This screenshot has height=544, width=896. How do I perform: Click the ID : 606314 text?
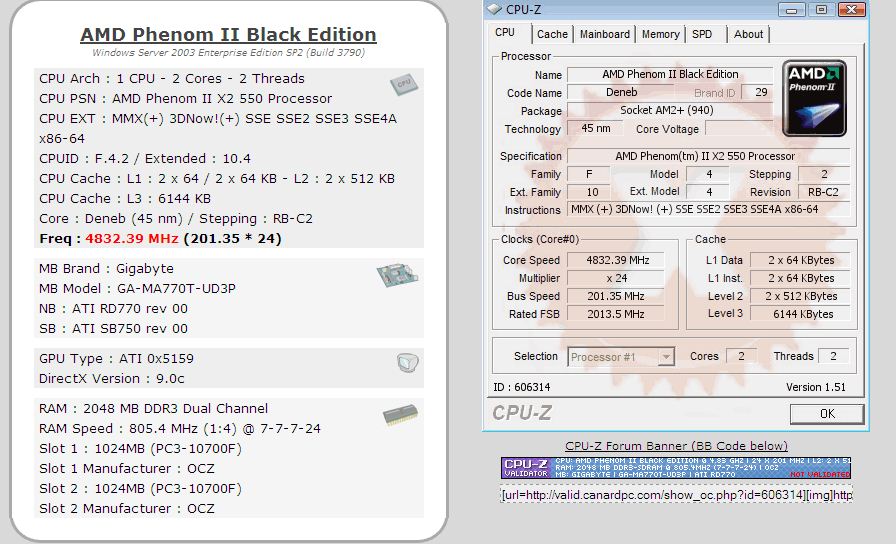point(522,387)
